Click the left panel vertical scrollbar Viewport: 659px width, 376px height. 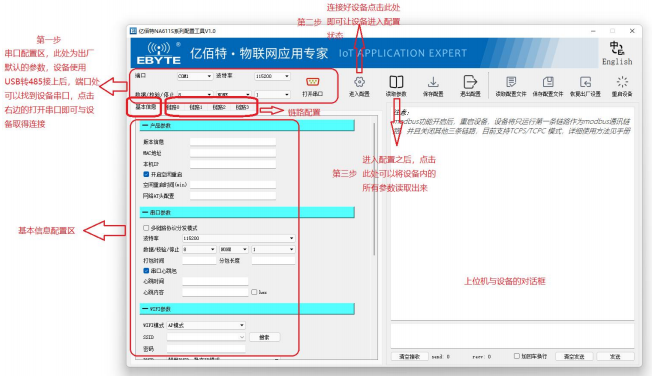374,189
